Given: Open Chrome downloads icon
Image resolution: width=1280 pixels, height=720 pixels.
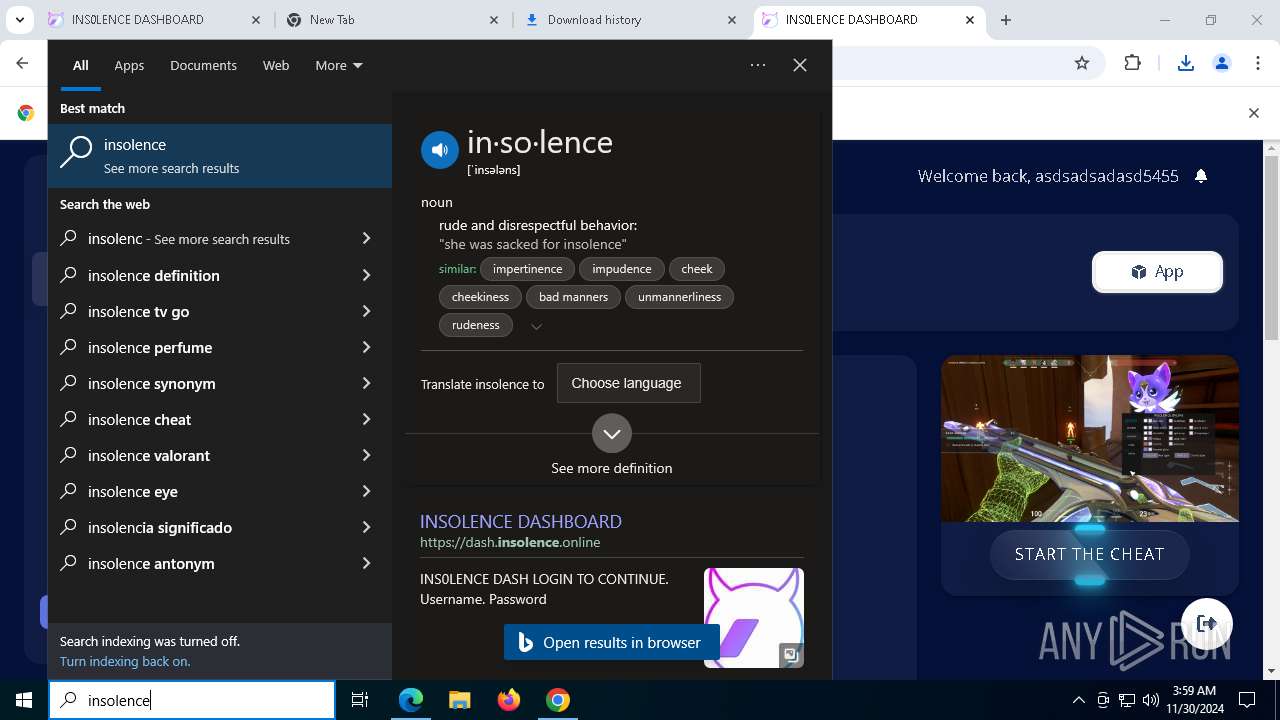Looking at the screenshot, I should (1186, 63).
